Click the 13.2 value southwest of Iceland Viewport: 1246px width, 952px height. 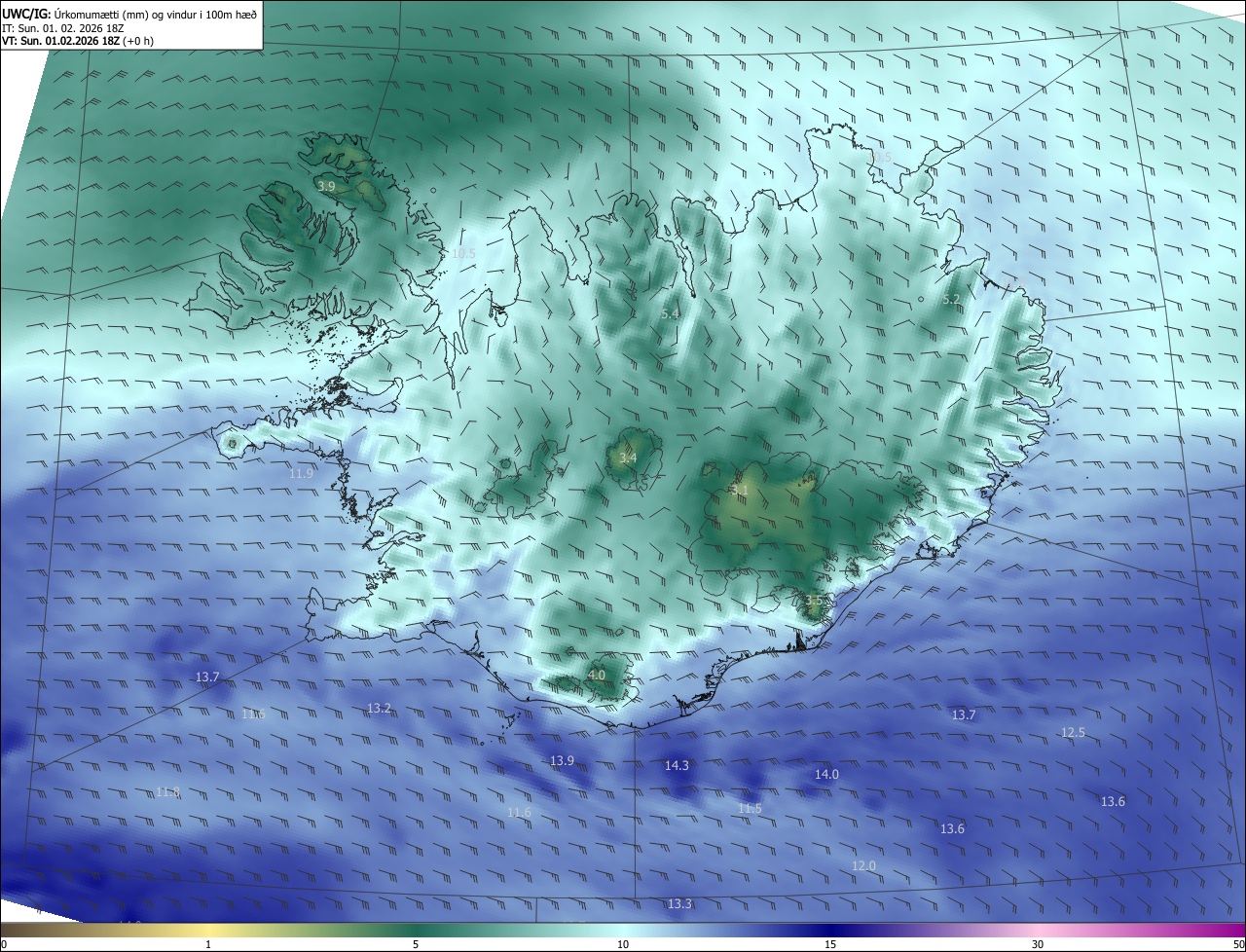[380, 708]
